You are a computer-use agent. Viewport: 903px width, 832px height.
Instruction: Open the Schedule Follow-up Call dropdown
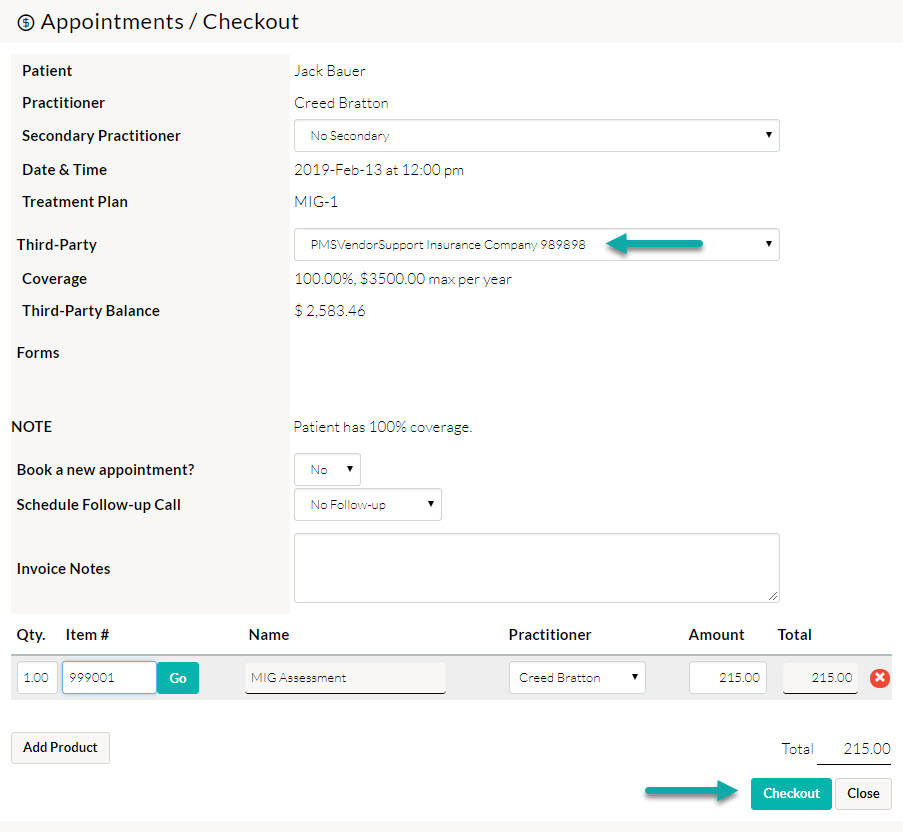coord(367,504)
